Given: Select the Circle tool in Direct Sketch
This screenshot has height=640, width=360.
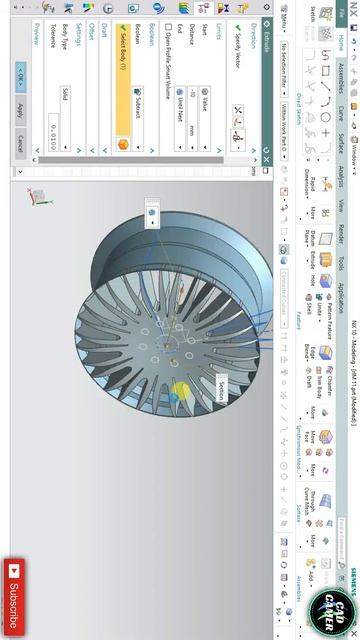Looking at the screenshot, I should tap(325, 118).
